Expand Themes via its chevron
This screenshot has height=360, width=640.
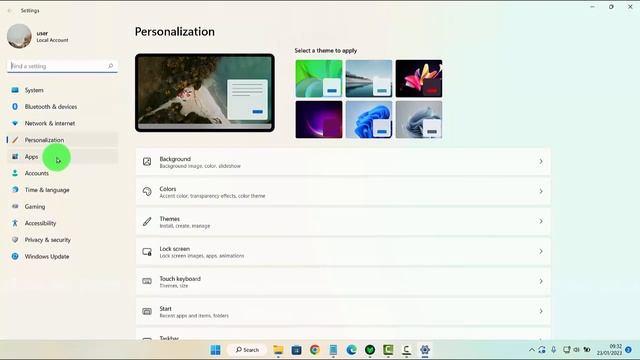pyautogui.click(x=541, y=222)
